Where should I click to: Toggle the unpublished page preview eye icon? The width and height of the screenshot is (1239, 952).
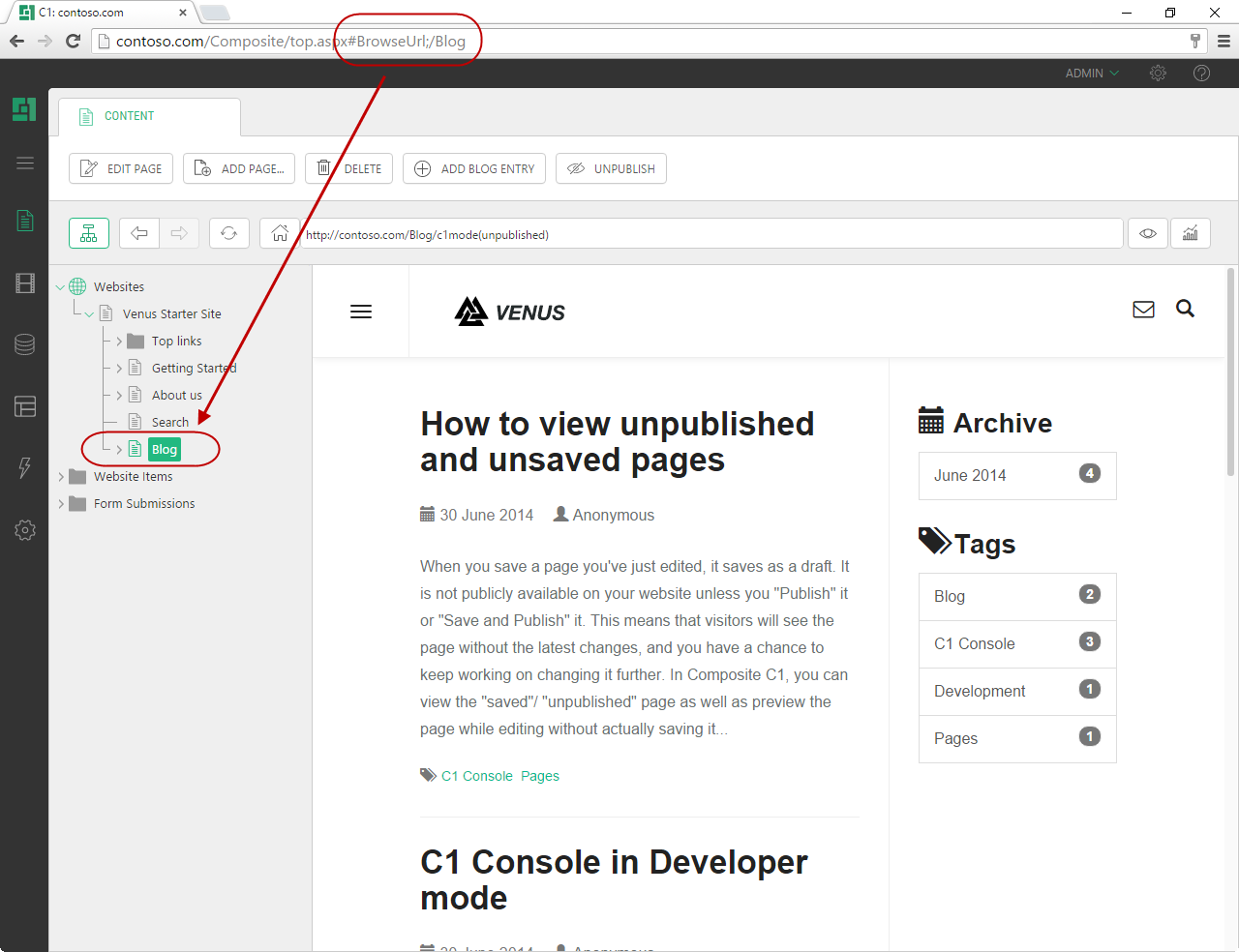point(1147,233)
